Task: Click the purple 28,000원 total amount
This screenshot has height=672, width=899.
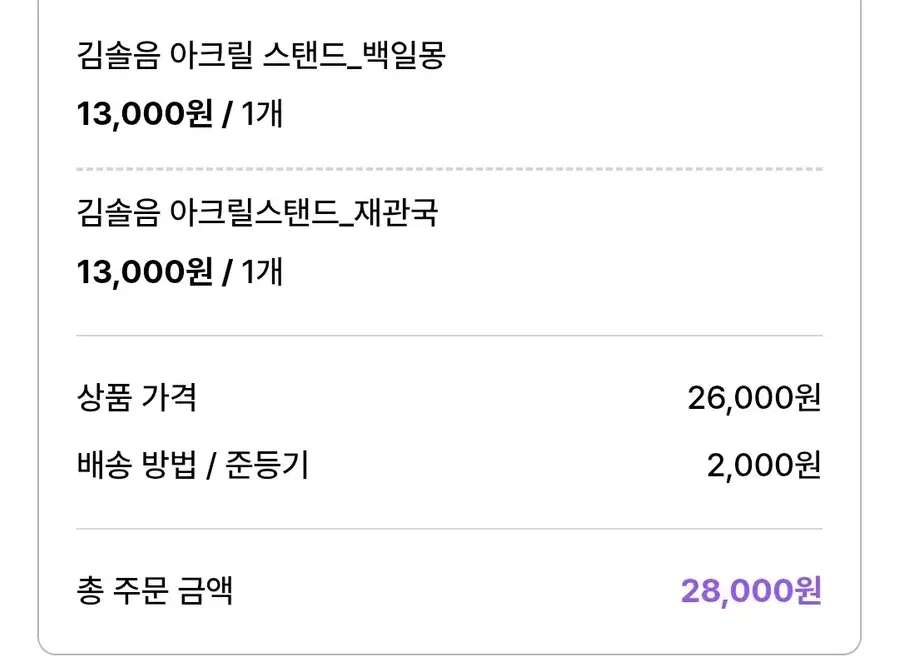Action: click(x=751, y=591)
